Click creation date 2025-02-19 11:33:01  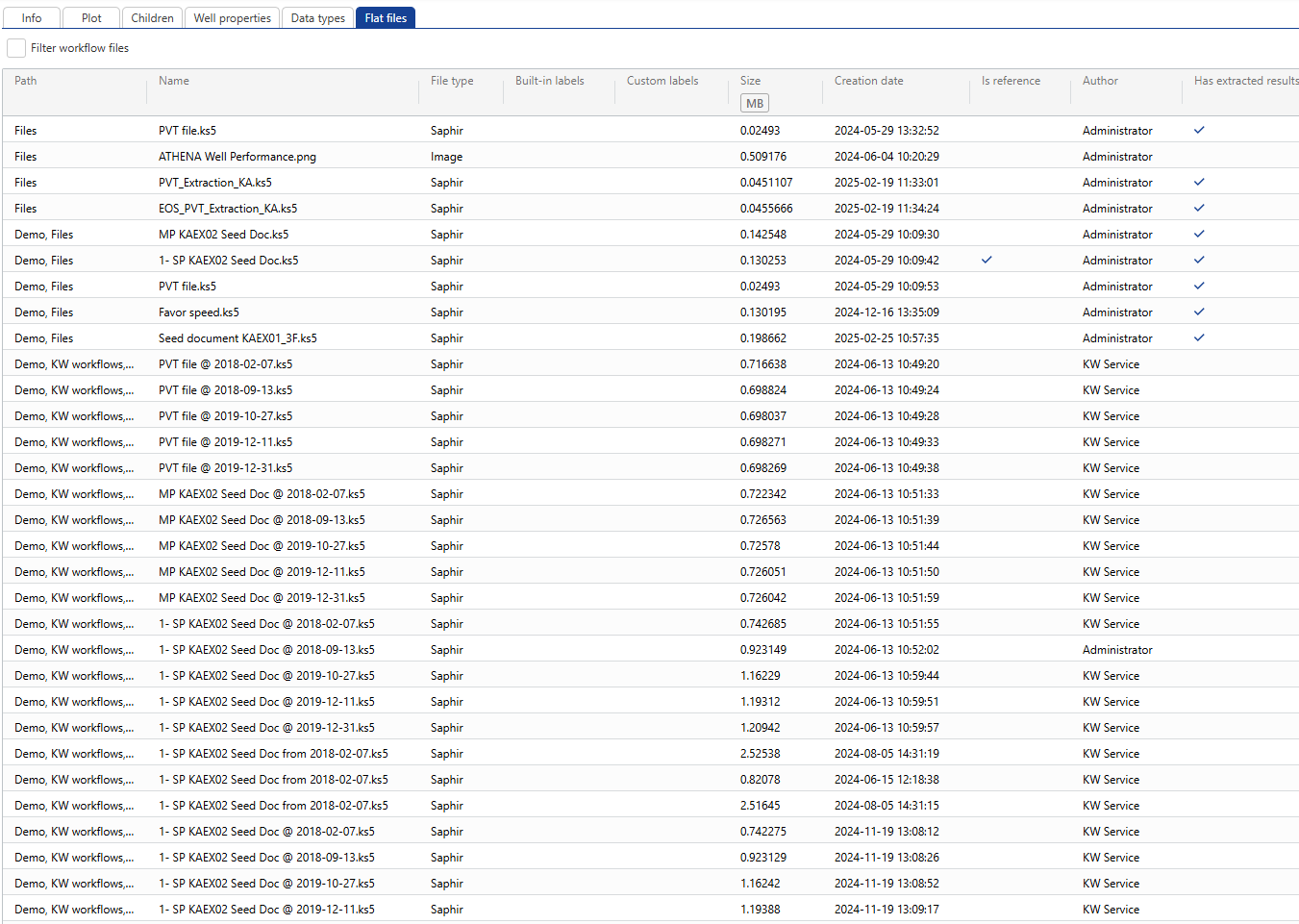click(x=887, y=183)
